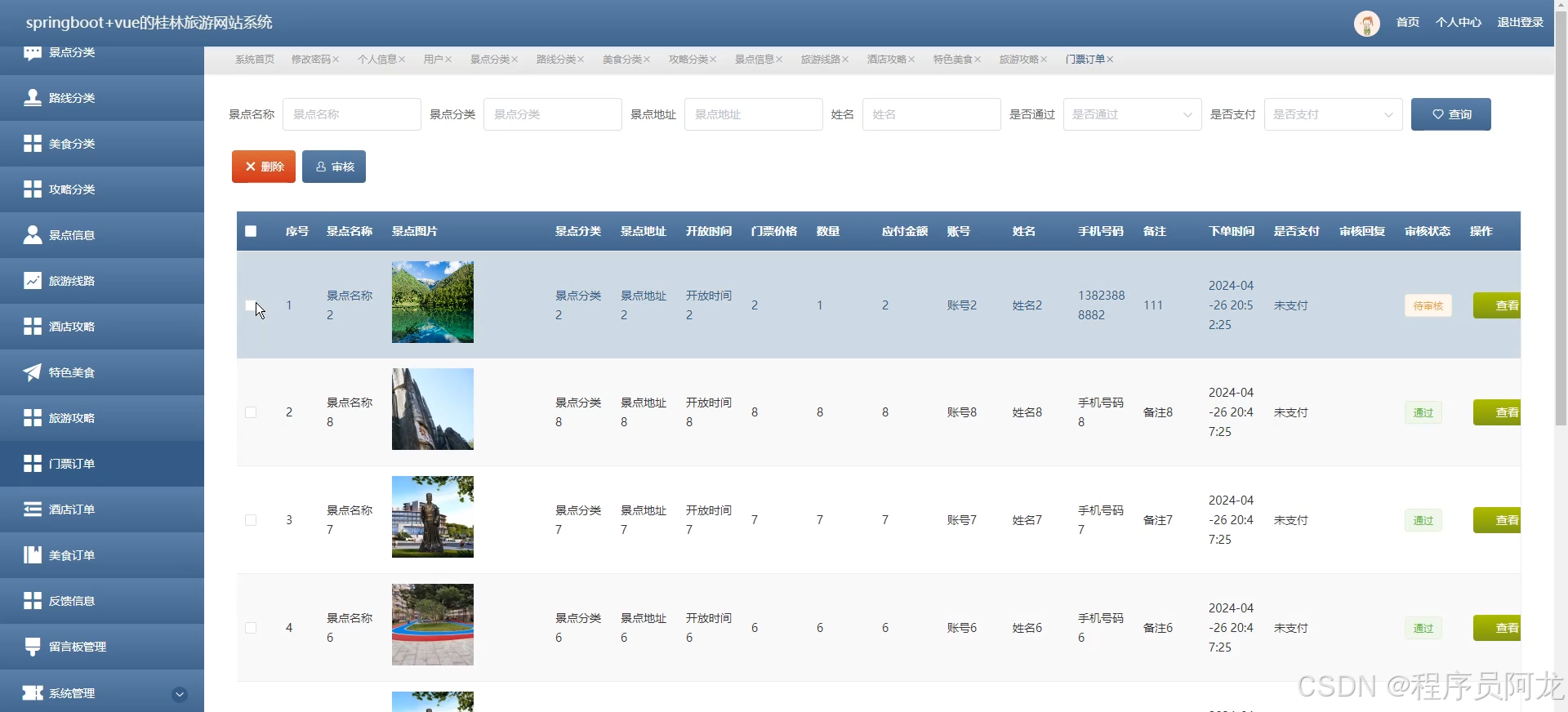Close the 特色美食 tab
This screenshot has width=1568, height=712.
click(978, 60)
